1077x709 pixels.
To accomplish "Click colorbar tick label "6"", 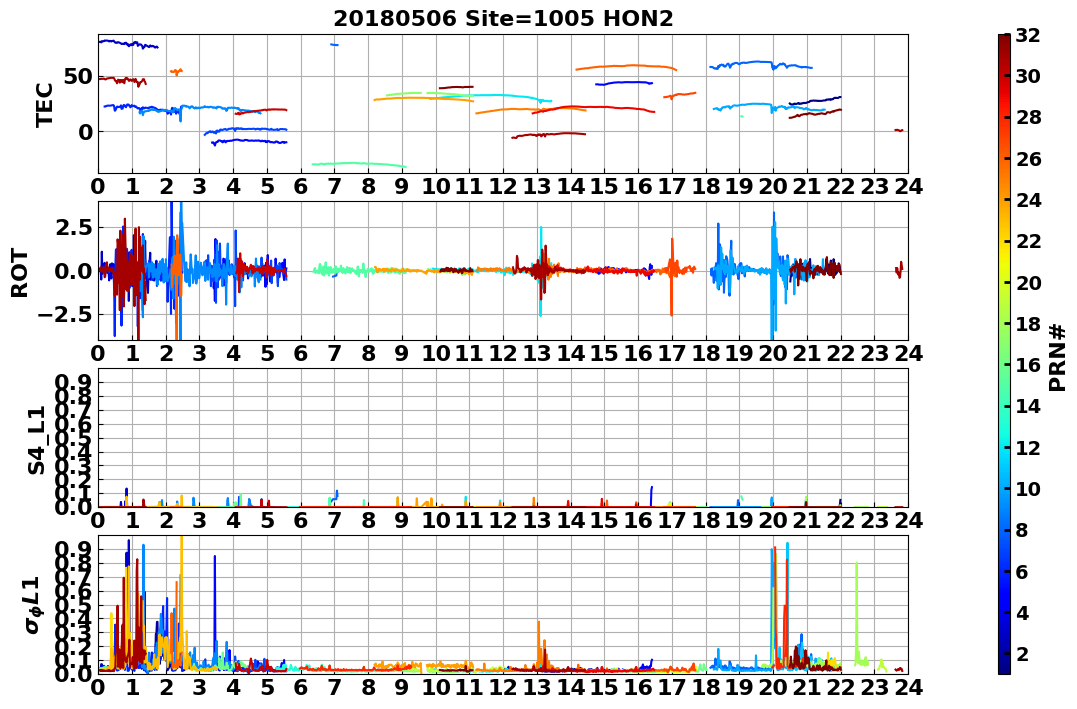I will [1022, 571].
